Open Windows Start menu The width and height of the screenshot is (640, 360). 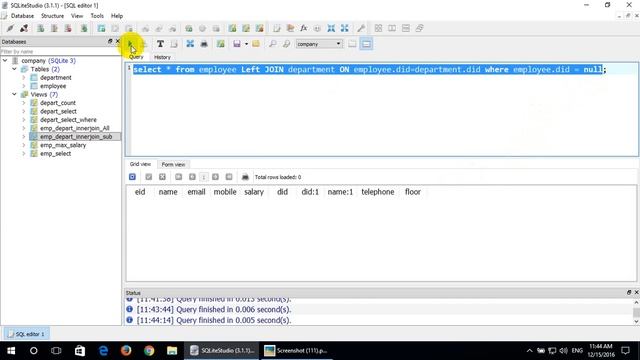pos(11,351)
